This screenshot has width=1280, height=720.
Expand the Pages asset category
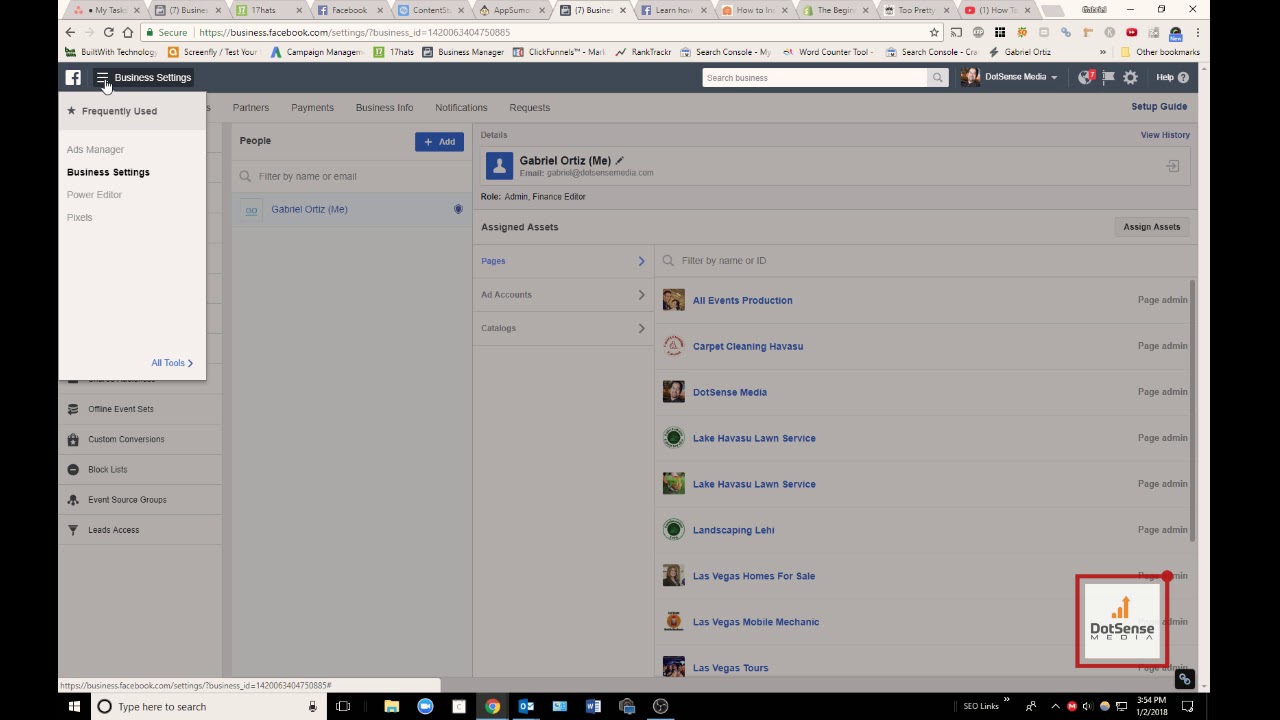pos(562,261)
